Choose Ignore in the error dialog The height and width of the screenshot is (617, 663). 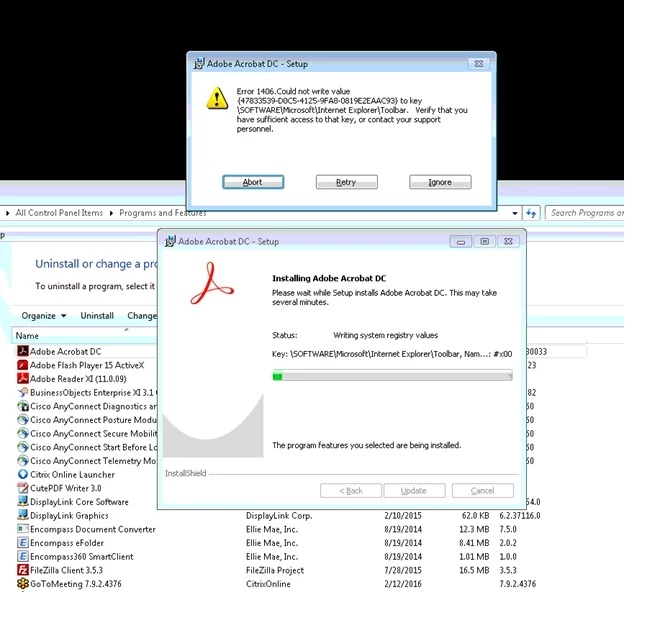[x=440, y=182]
